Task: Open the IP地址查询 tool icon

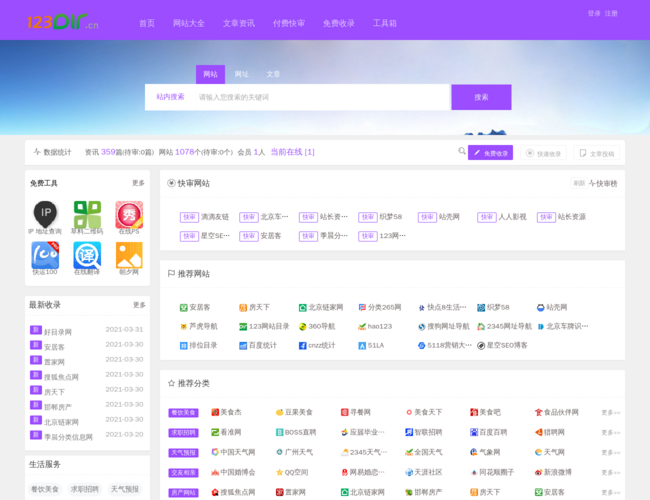Action: tap(45, 214)
